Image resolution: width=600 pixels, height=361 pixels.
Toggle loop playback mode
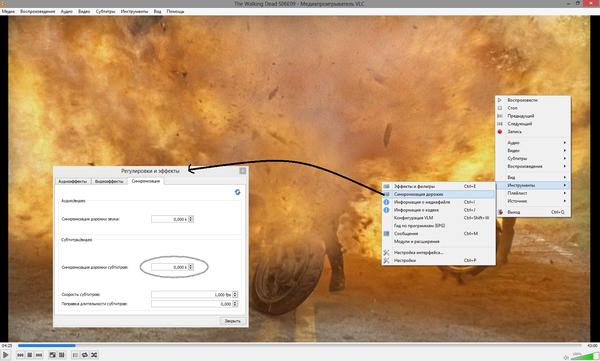point(85,355)
